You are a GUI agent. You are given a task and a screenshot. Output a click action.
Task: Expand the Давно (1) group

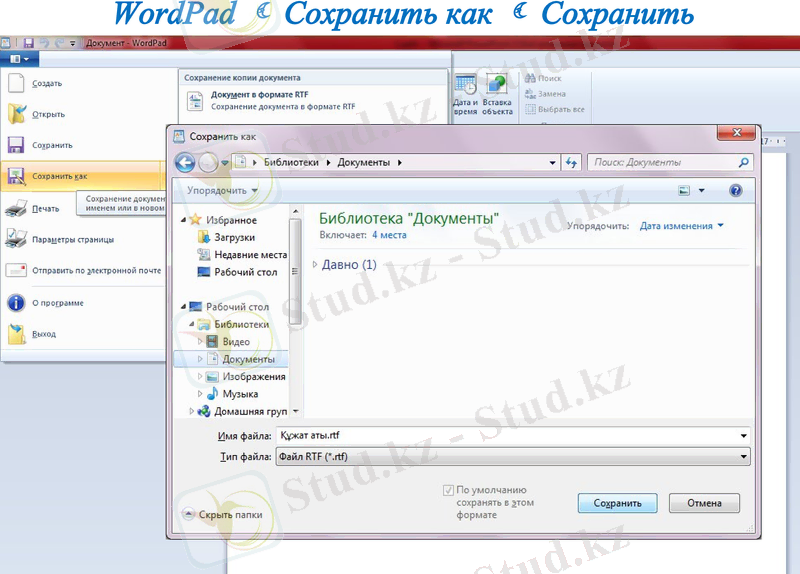[316, 264]
